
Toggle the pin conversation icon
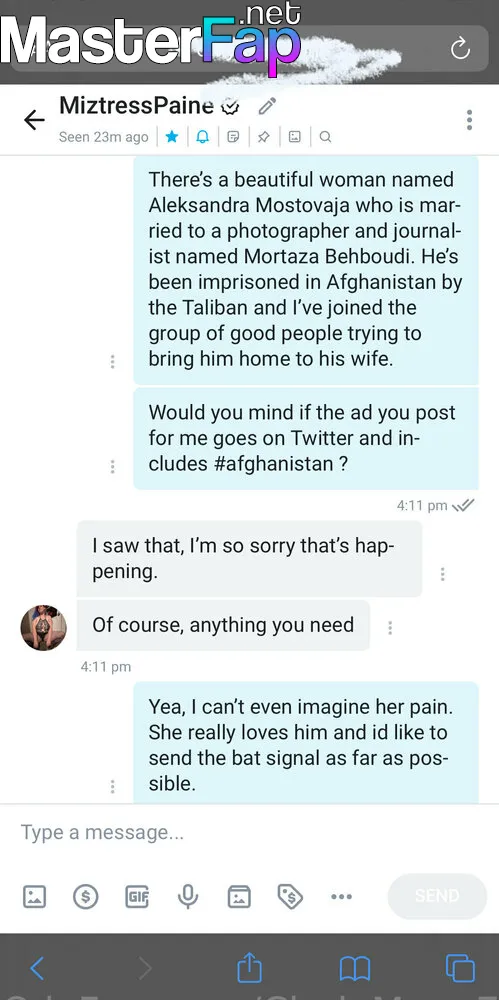(264, 136)
